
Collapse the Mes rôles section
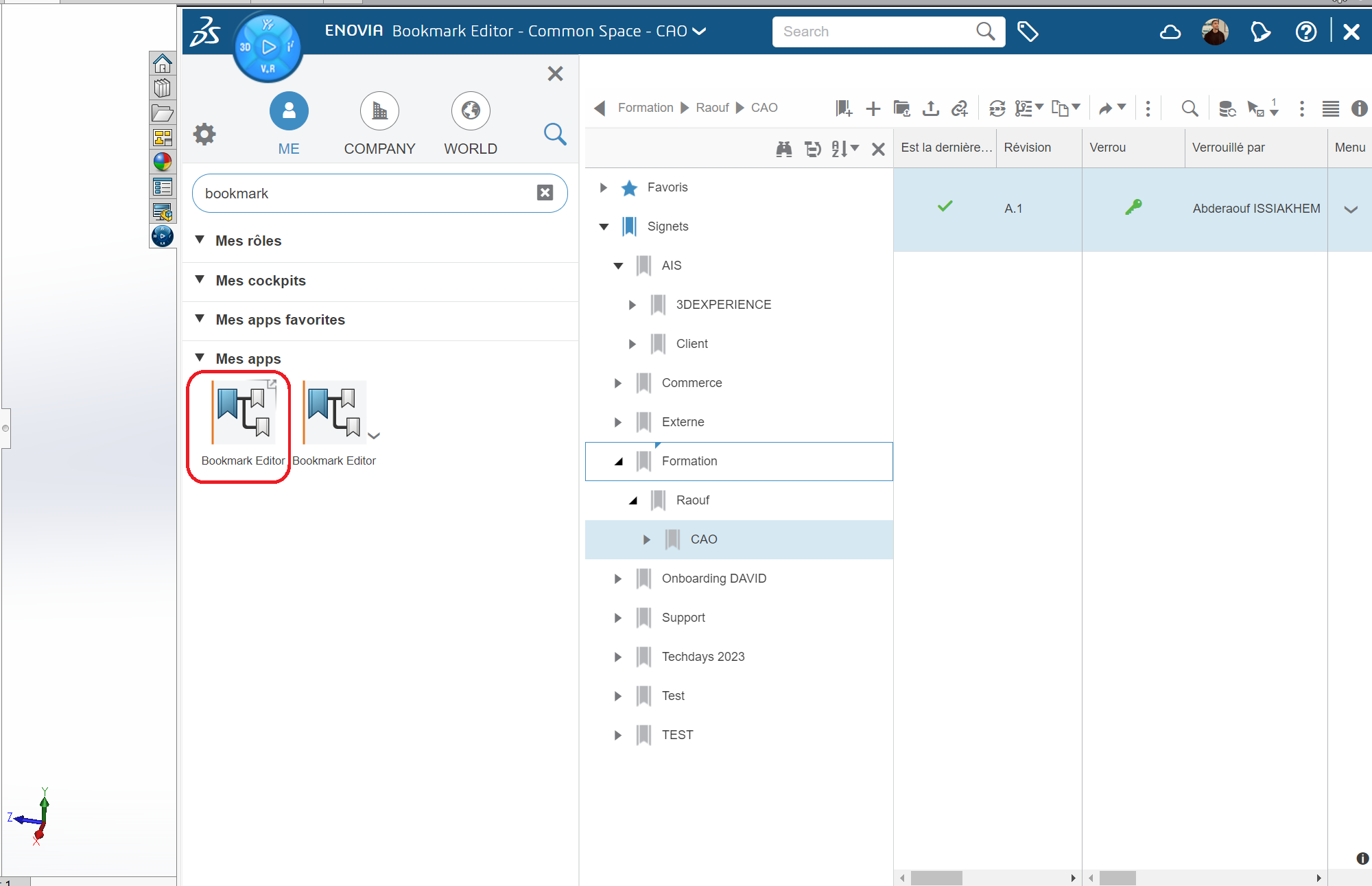coord(200,240)
